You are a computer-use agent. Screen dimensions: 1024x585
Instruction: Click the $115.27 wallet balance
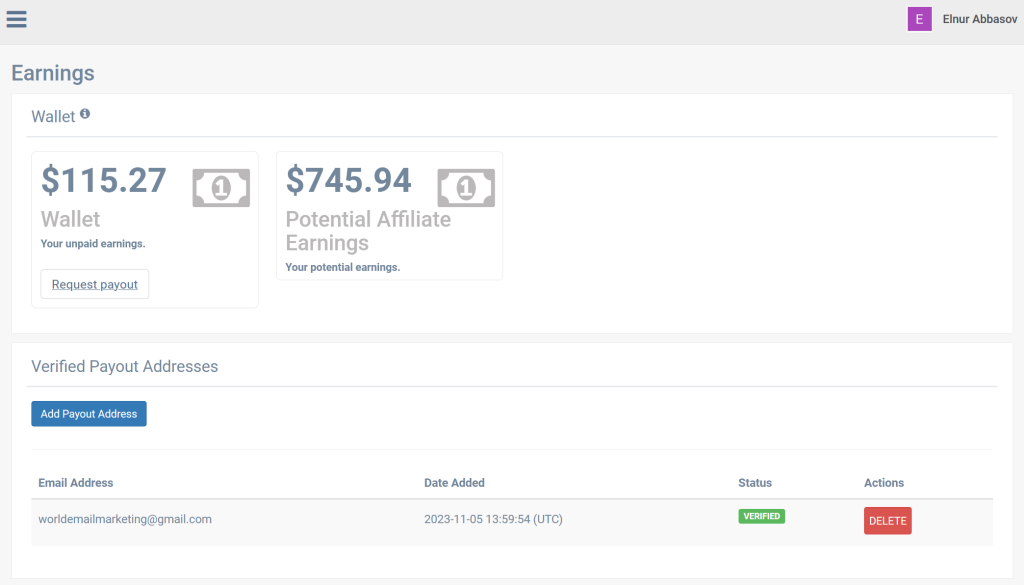click(x=104, y=180)
